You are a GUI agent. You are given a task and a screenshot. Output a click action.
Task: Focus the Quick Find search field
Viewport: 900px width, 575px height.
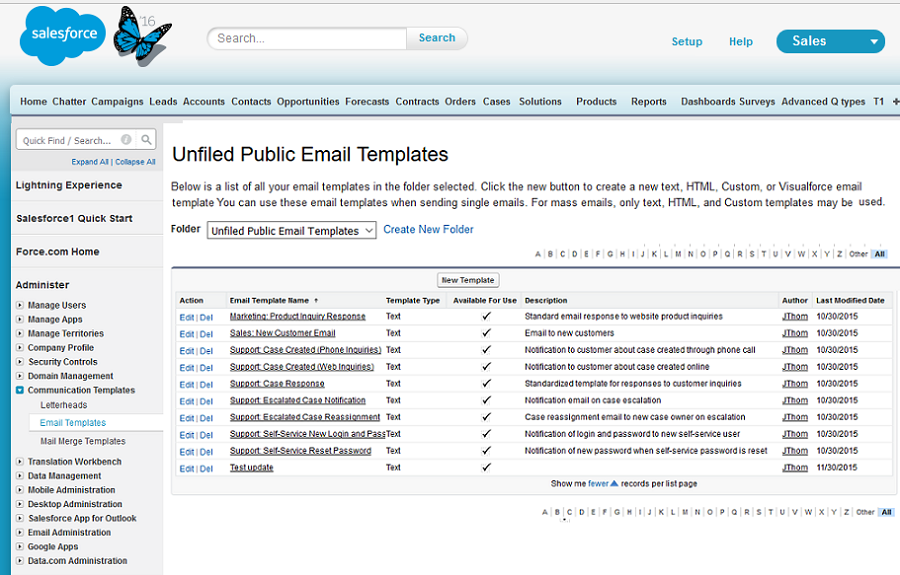69,140
